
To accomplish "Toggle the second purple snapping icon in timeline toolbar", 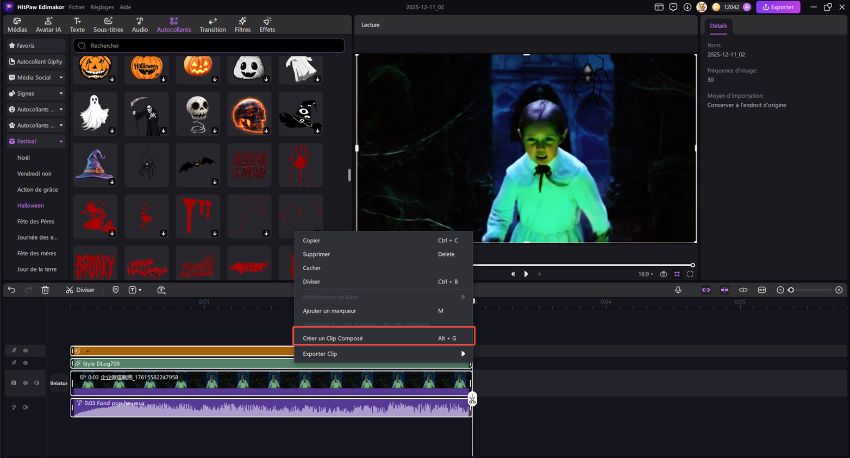I will [x=724, y=290].
